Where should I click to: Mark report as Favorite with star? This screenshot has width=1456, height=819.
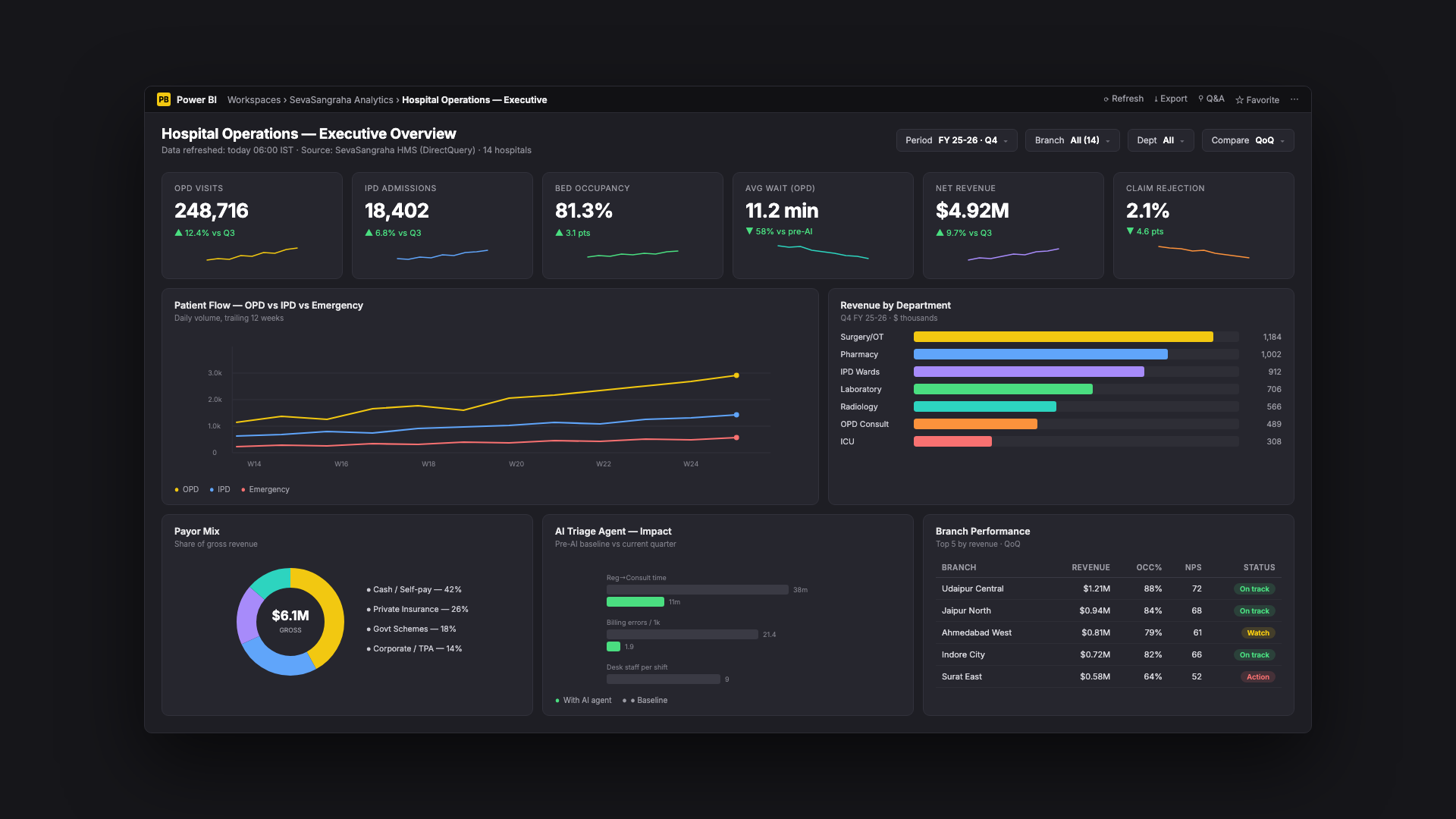pyautogui.click(x=1257, y=100)
